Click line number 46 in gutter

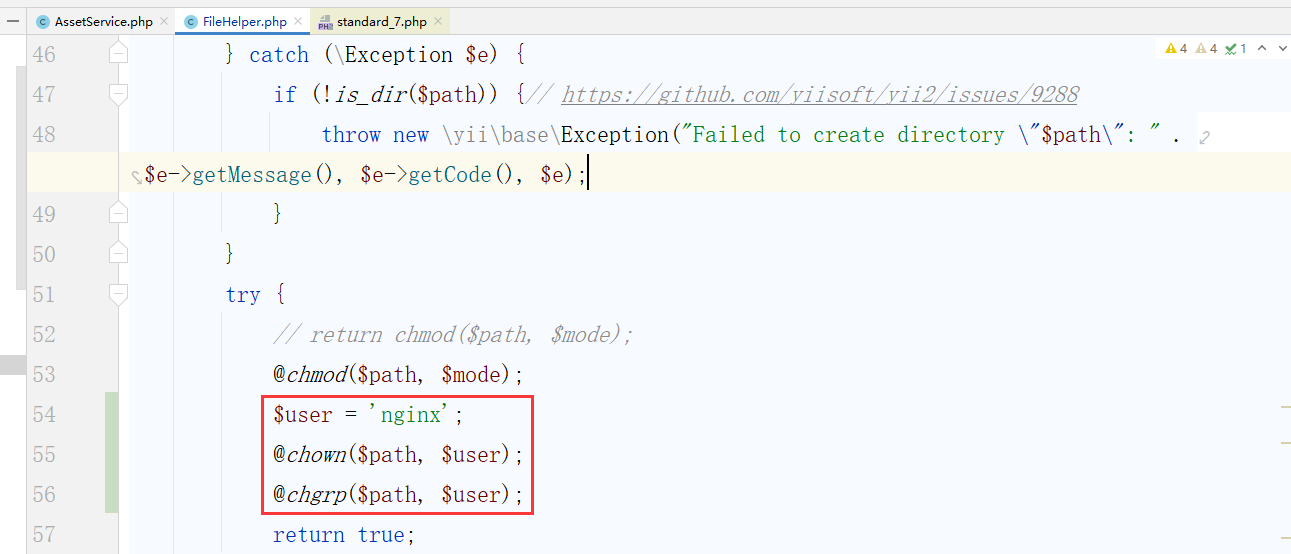point(44,54)
